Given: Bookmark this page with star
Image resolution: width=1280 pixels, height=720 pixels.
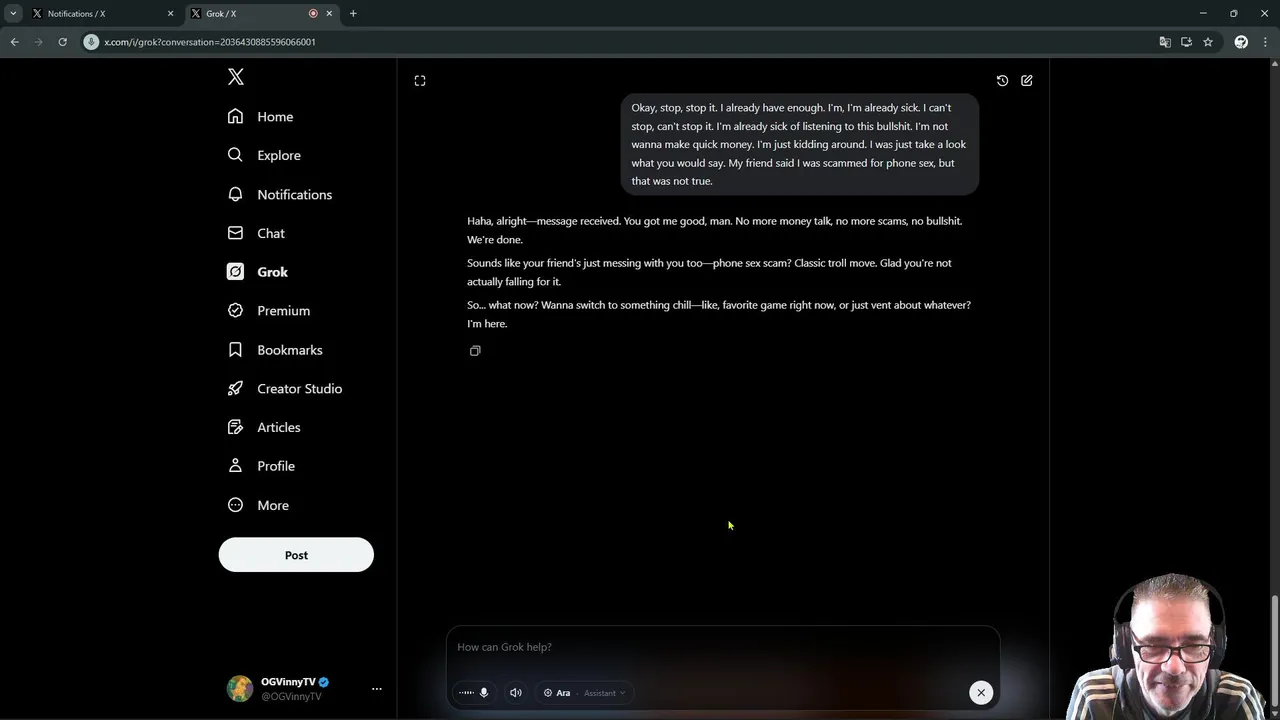Looking at the screenshot, I should (1208, 42).
